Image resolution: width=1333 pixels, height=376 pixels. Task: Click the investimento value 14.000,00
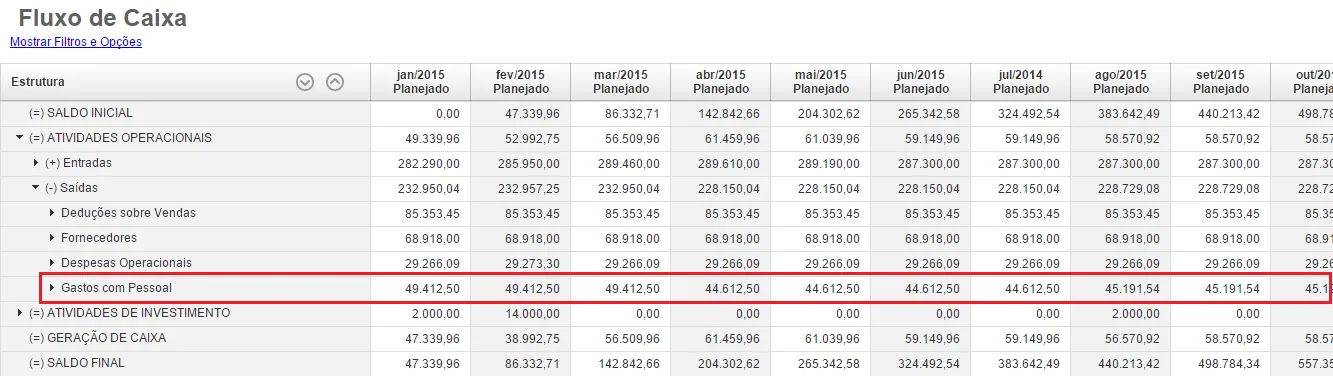(532, 313)
